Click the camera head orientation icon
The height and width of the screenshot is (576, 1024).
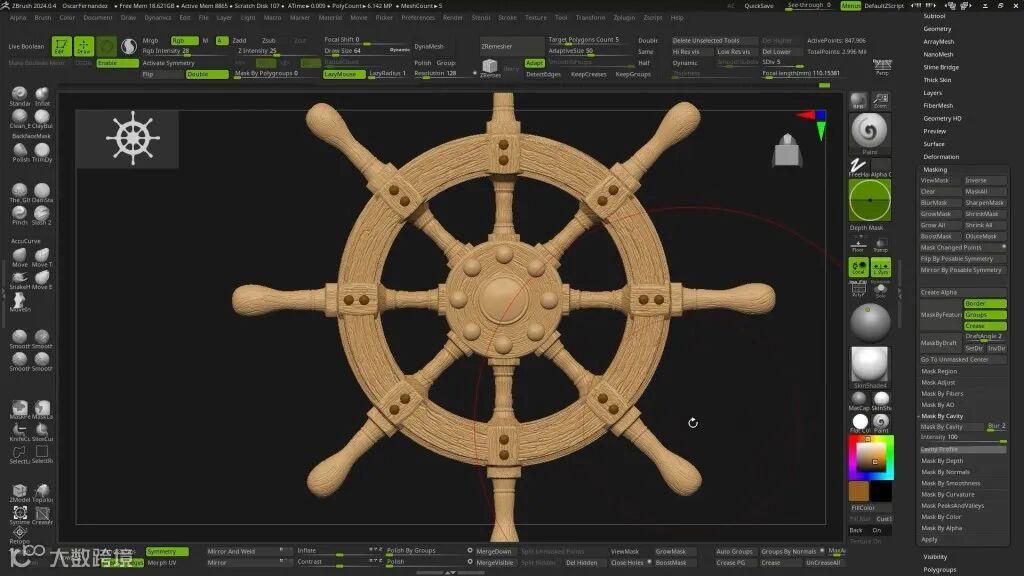[787, 150]
